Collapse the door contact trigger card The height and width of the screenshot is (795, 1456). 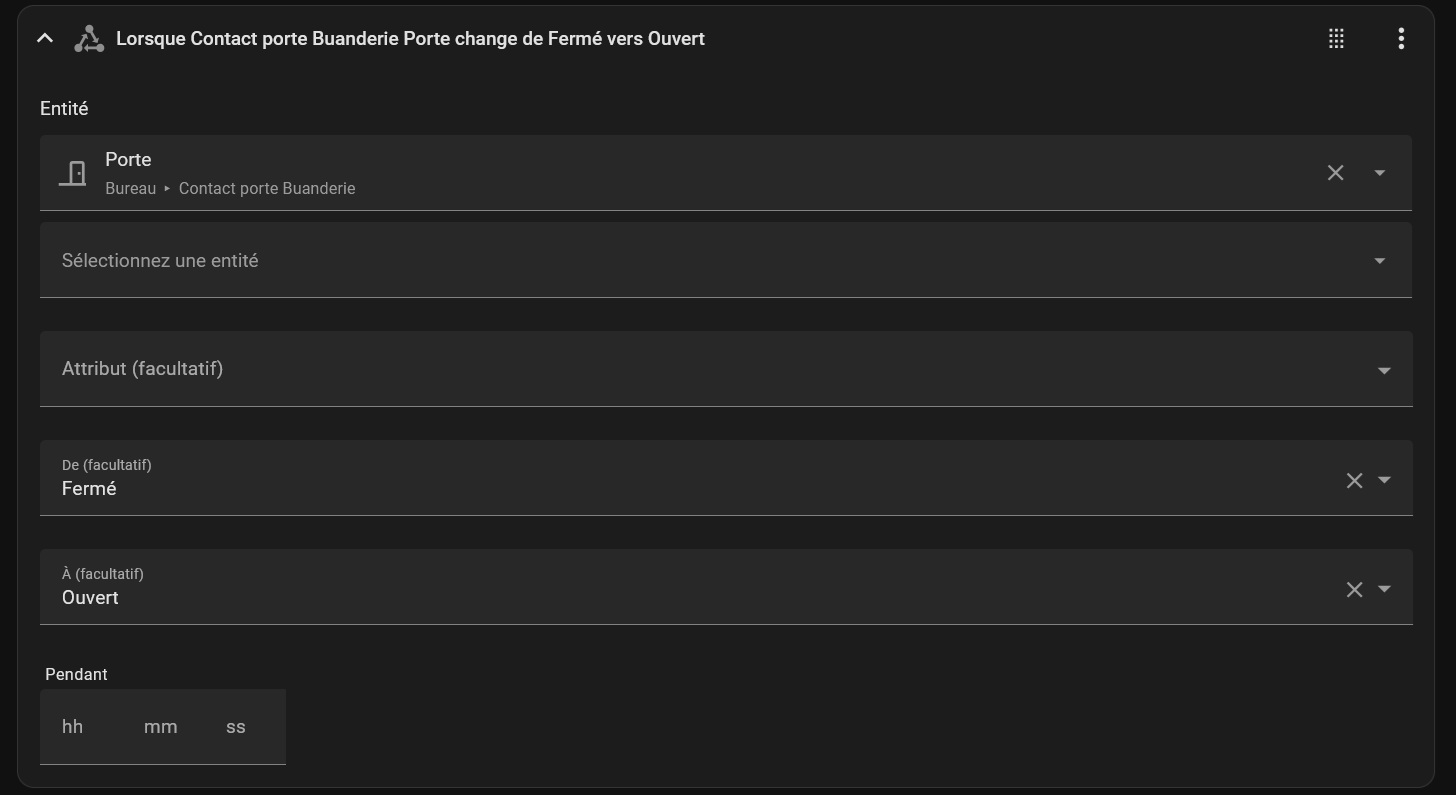[x=44, y=39]
